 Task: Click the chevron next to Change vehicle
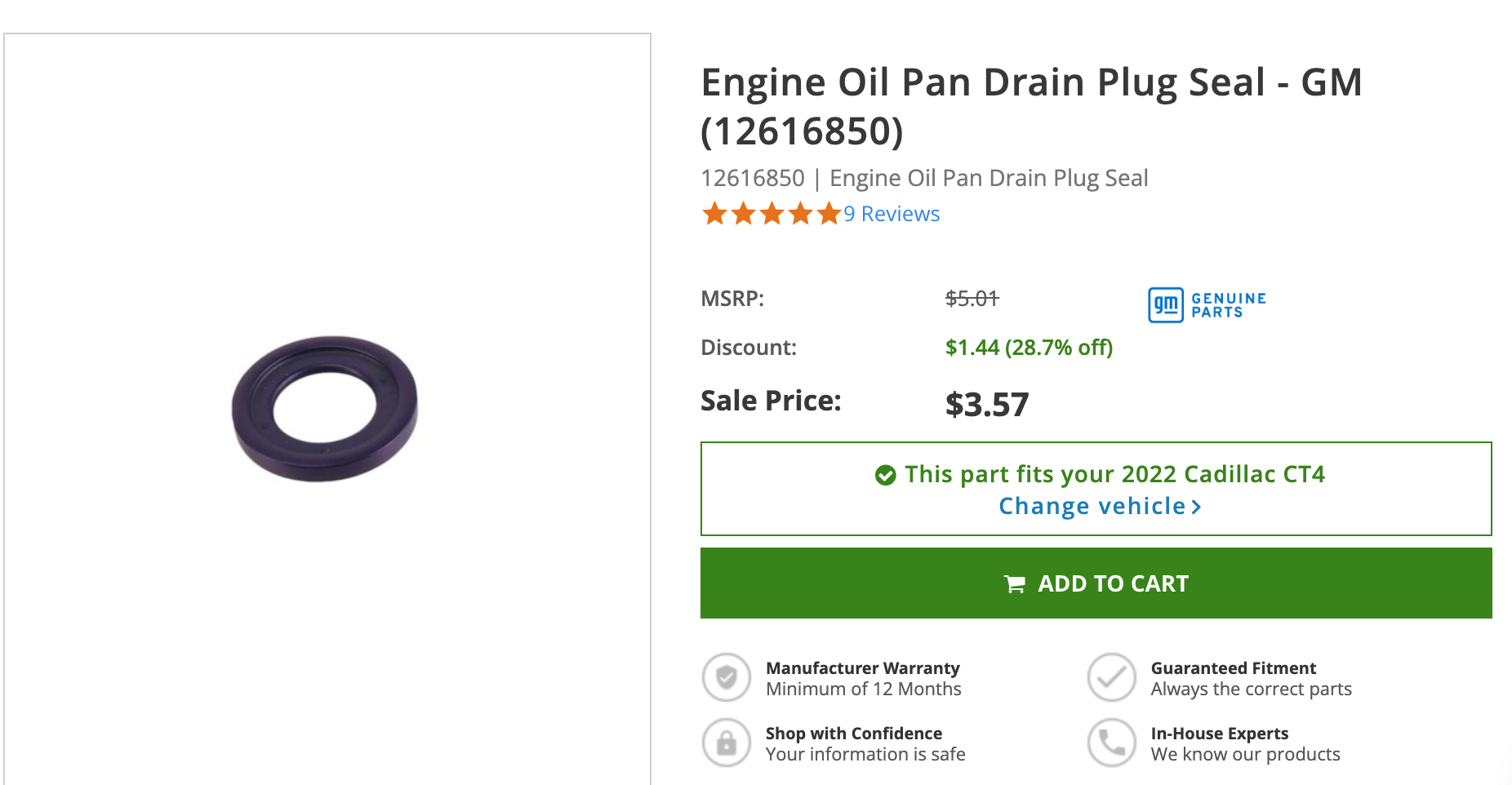pos(1197,508)
